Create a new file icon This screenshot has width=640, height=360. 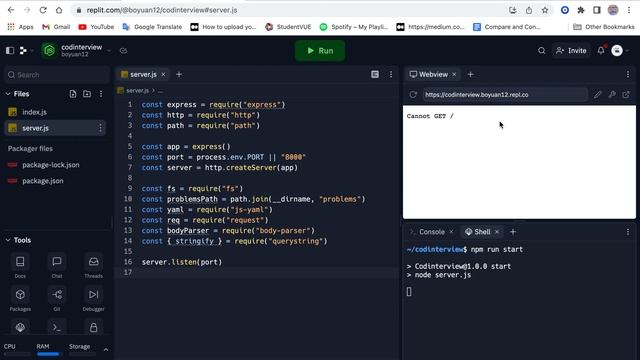pos(73,94)
